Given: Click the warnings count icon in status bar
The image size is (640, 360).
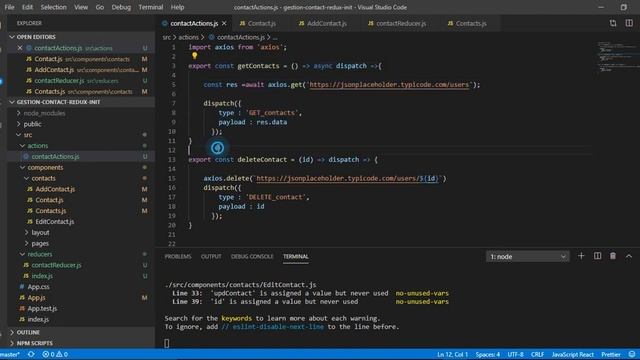Looking at the screenshot, I should tap(62, 354).
